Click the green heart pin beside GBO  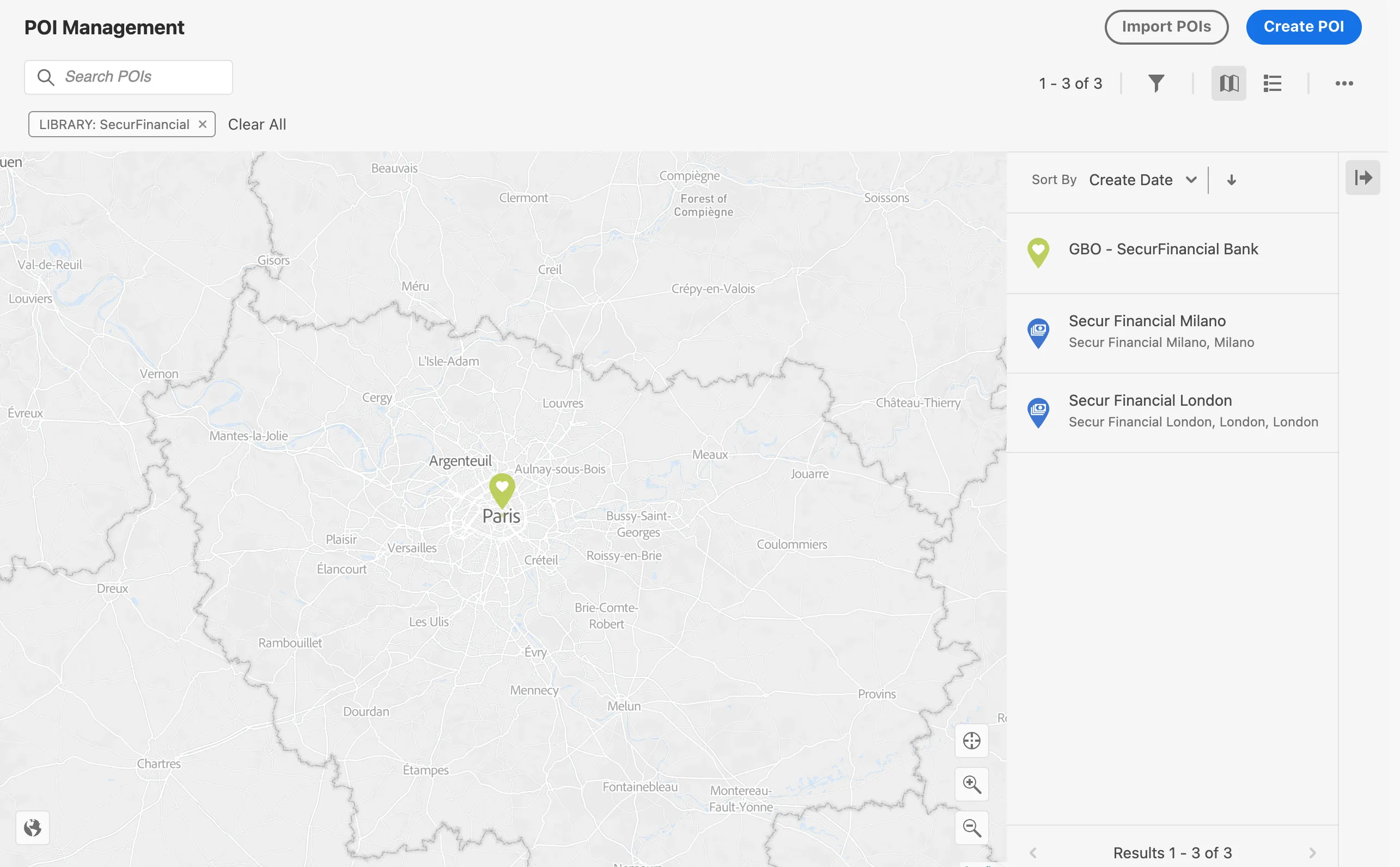coord(1038,253)
